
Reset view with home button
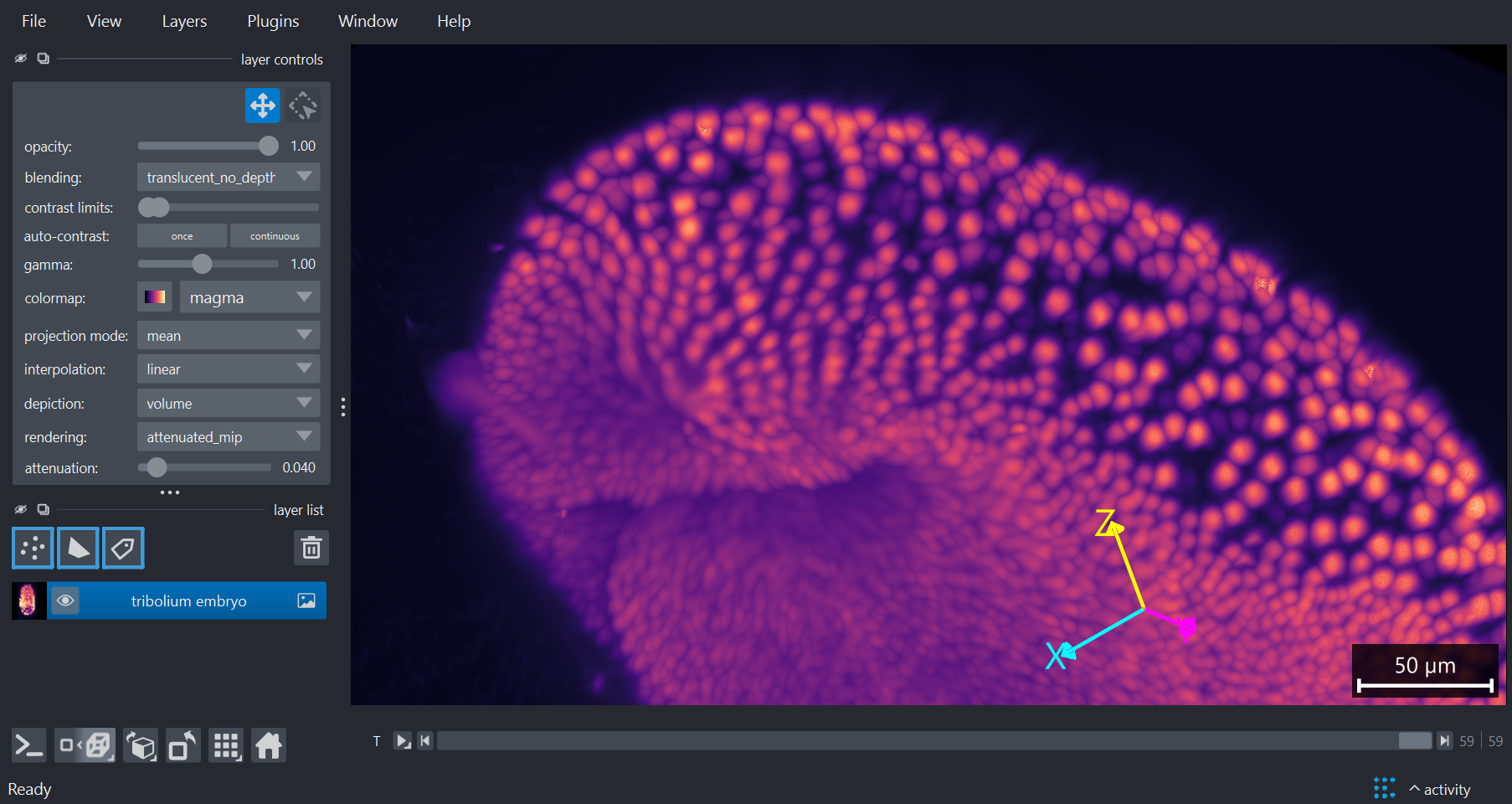(269, 745)
